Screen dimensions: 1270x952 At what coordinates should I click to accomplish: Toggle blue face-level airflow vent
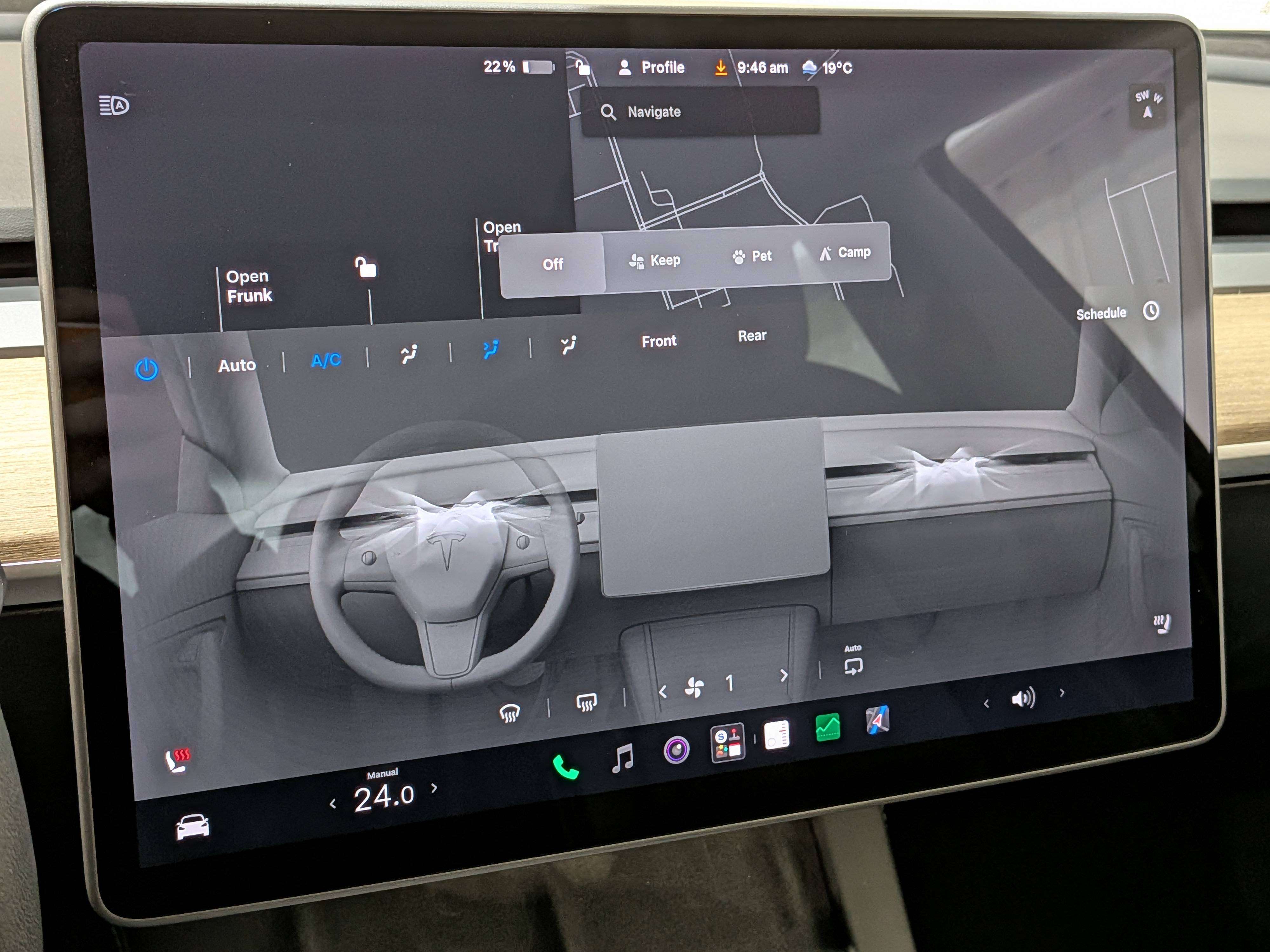coord(490,349)
